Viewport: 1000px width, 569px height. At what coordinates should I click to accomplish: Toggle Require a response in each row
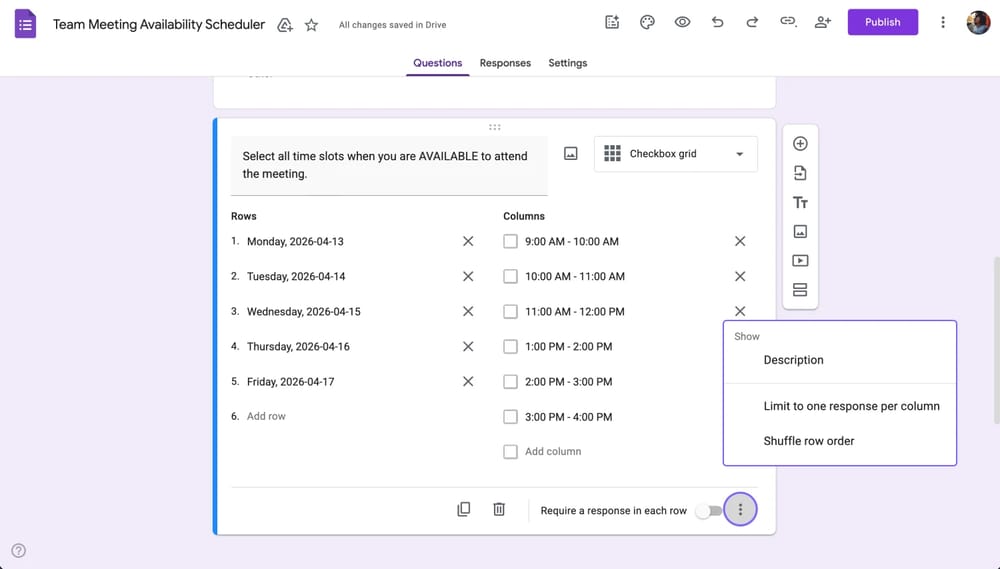coord(708,511)
